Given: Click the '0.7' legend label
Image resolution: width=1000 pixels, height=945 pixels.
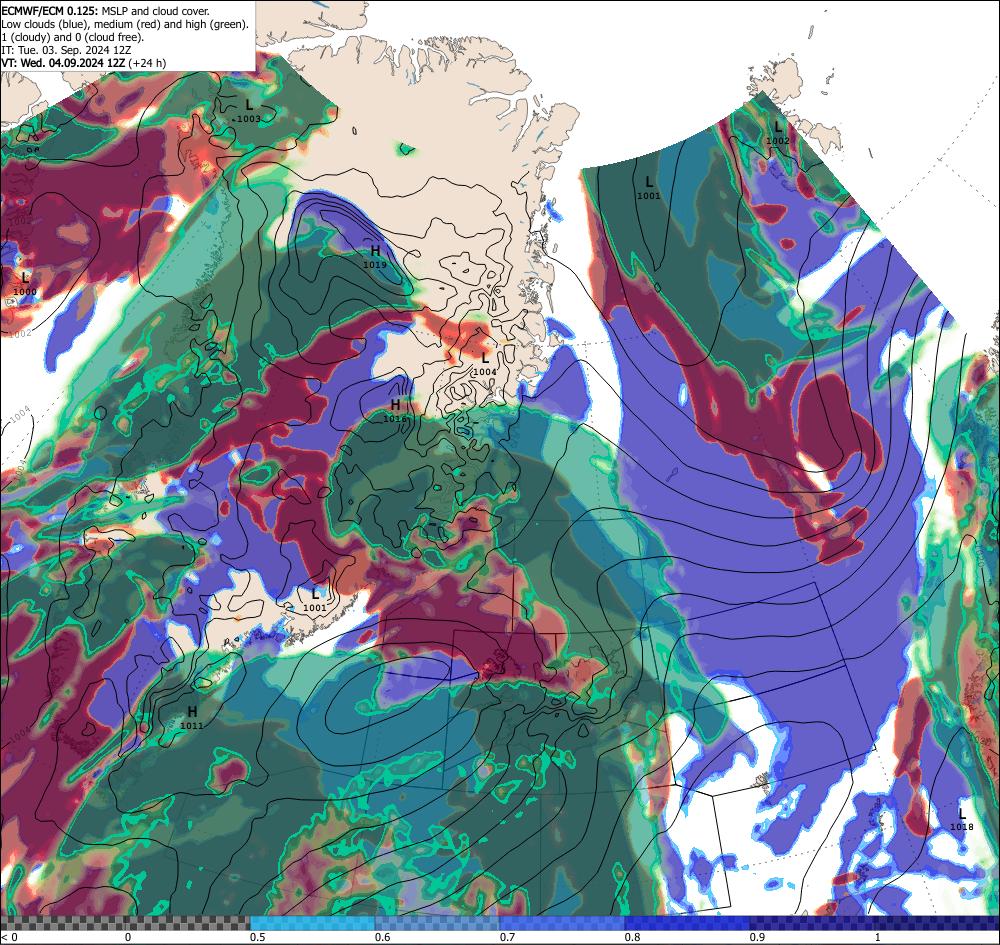Looking at the screenshot, I should click(x=507, y=937).
